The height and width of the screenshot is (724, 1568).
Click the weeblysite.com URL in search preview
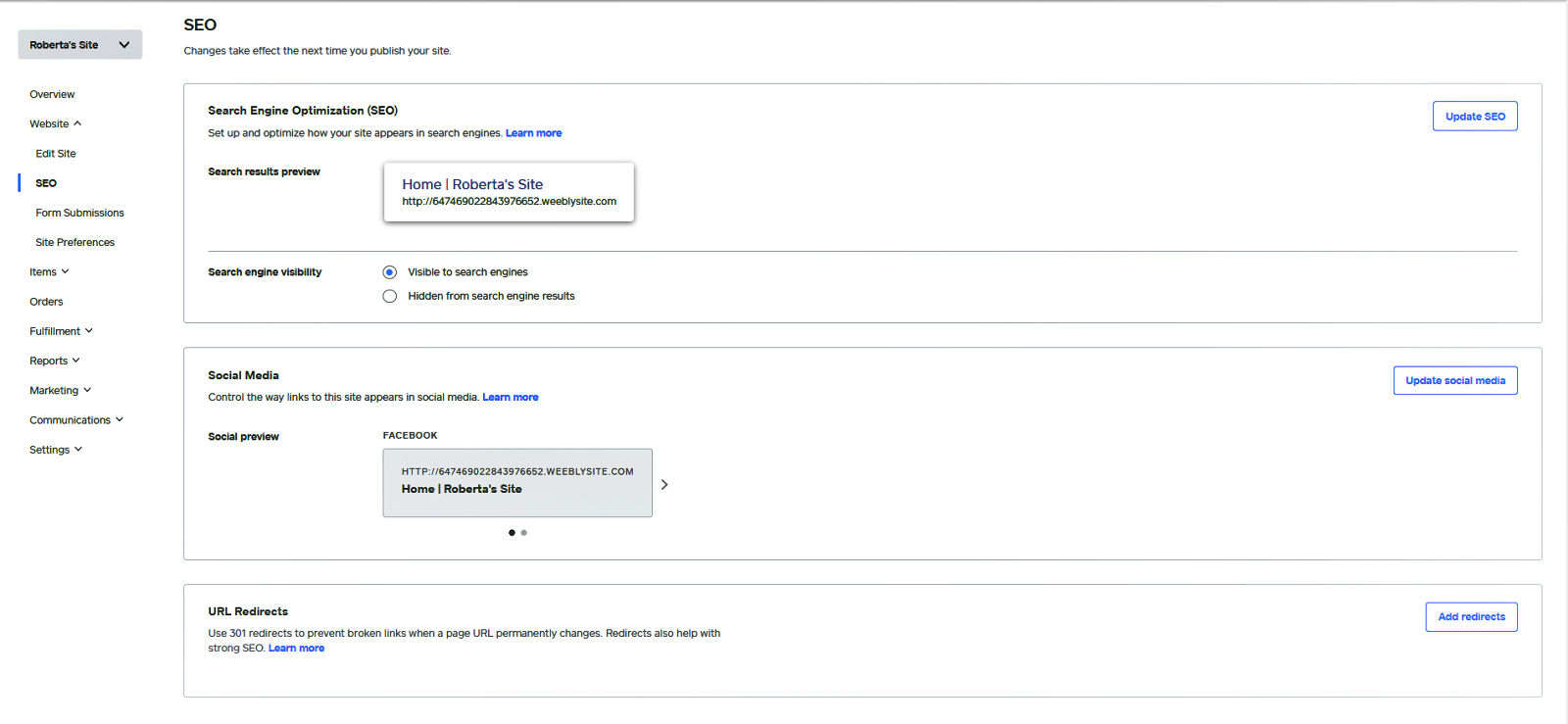click(x=509, y=202)
